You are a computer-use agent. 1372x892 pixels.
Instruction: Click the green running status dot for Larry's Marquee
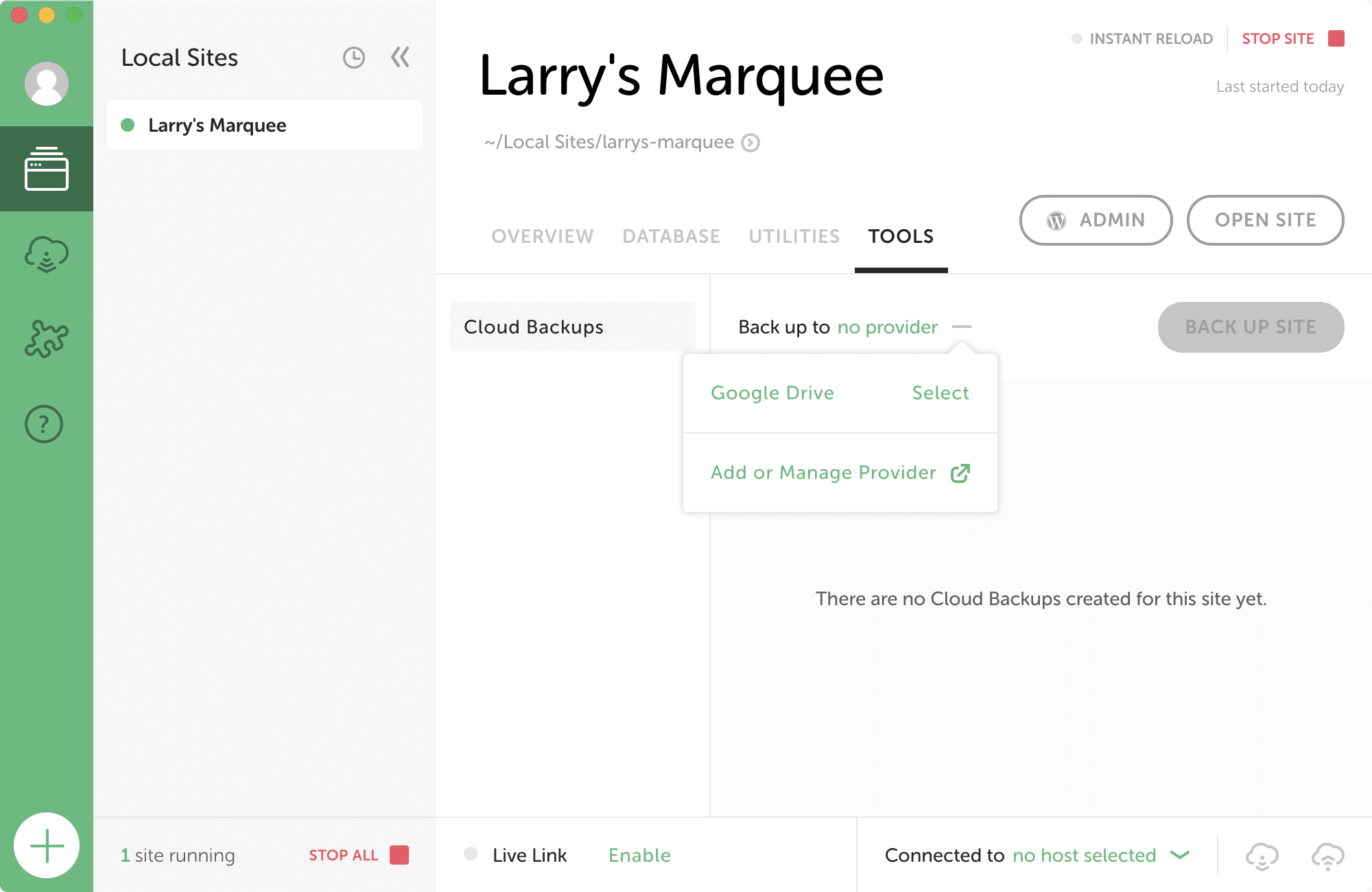(128, 125)
